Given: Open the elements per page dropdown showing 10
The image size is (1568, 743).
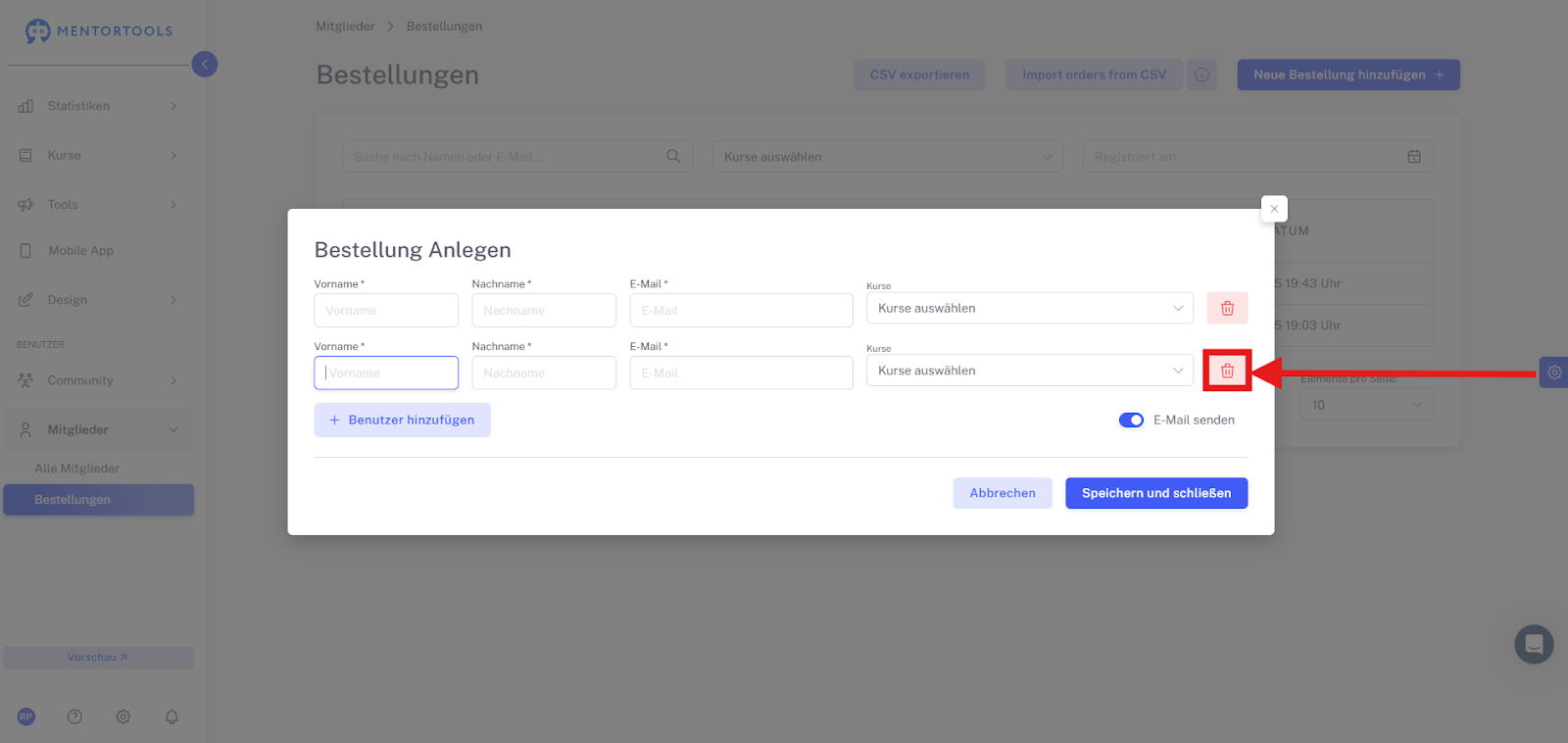Looking at the screenshot, I should (x=1367, y=405).
